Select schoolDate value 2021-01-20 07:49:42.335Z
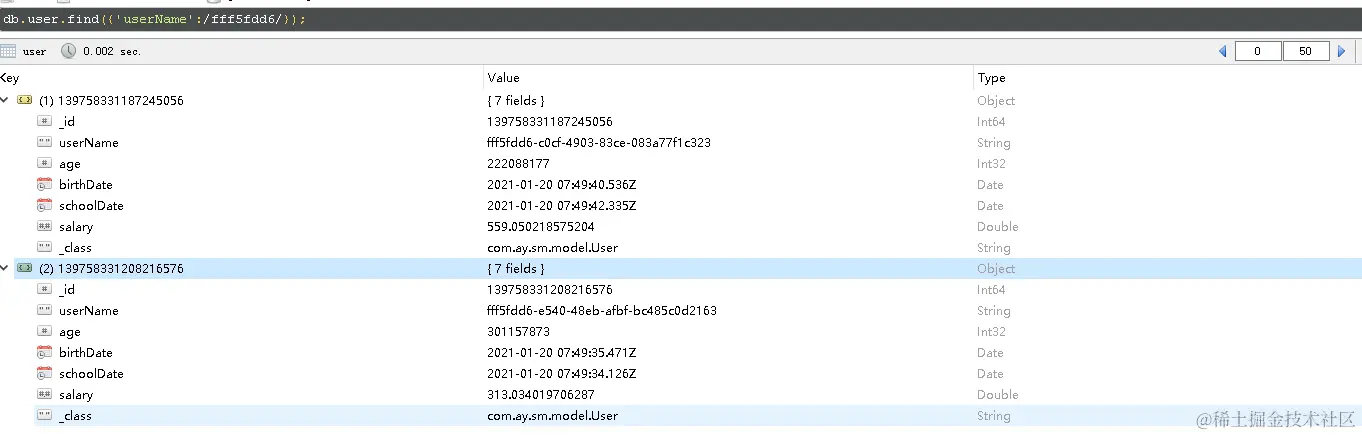 coord(561,205)
